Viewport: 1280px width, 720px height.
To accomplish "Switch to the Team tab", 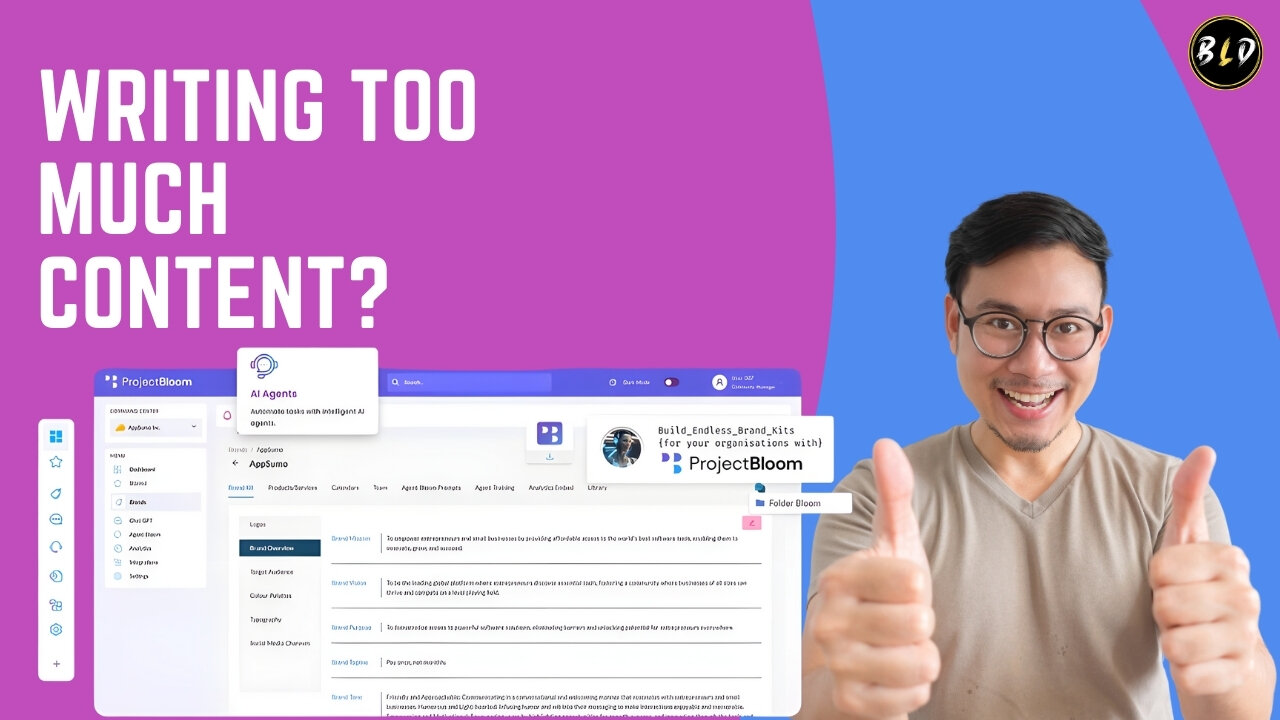I will click(x=380, y=488).
